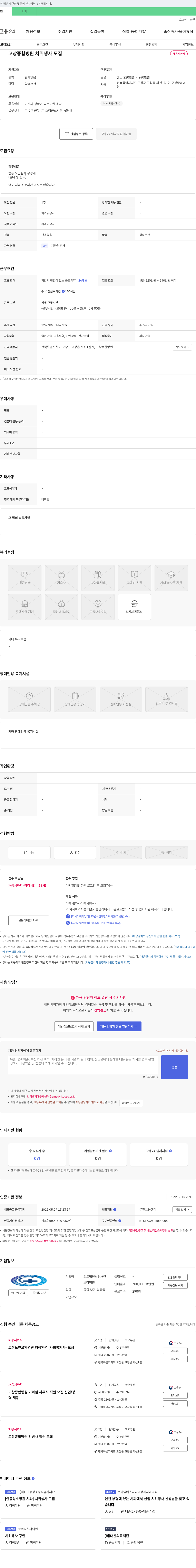
Task: Open the 직업 능력 개발 menu
Action: click(x=134, y=32)
